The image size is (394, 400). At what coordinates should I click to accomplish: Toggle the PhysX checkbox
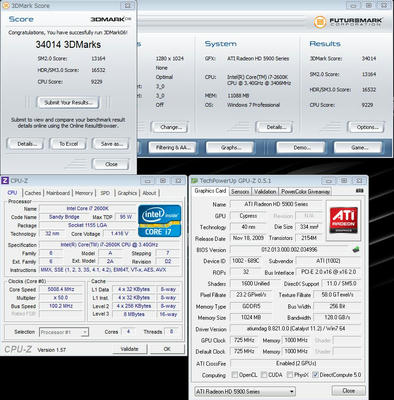tap(290, 375)
